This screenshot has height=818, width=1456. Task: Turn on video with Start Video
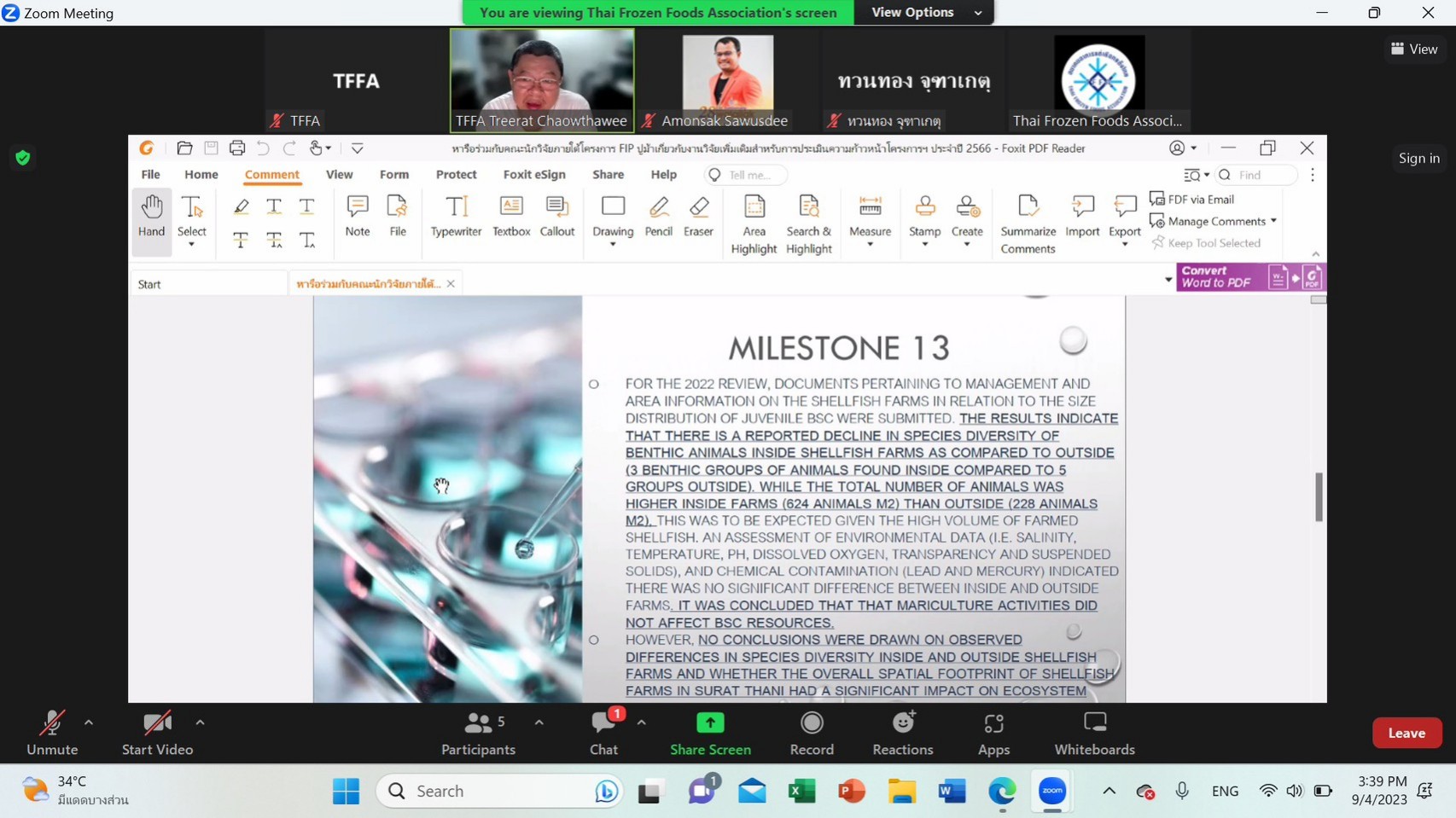pyautogui.click(x=157, y=733)
